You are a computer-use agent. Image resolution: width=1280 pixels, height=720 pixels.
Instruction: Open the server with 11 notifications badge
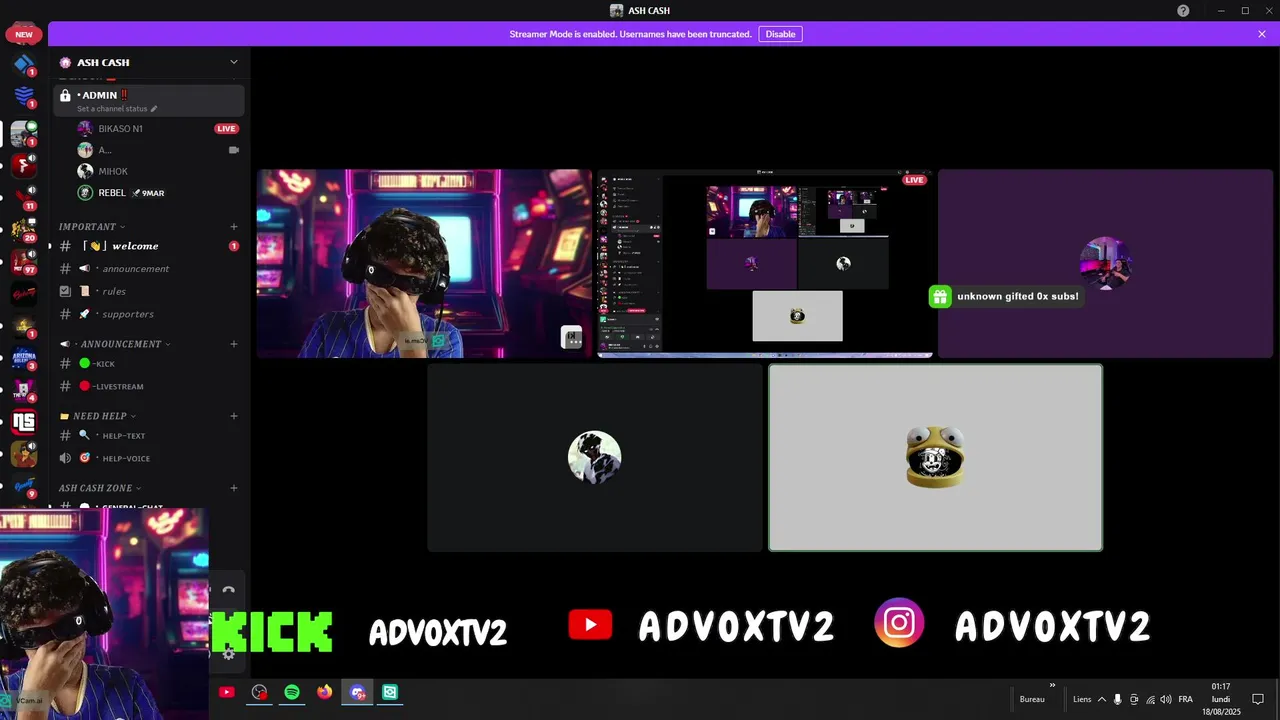point(23,196)
